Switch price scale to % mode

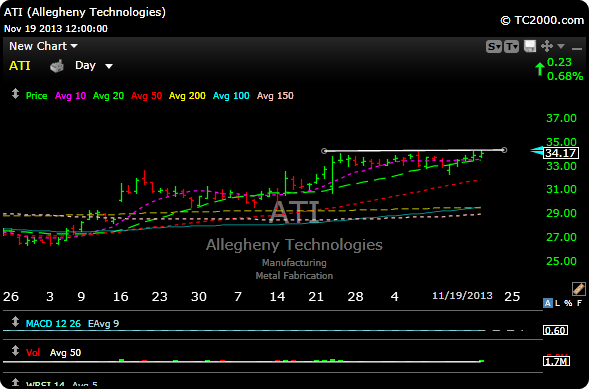pyautogui.click(x=568, y=303)
